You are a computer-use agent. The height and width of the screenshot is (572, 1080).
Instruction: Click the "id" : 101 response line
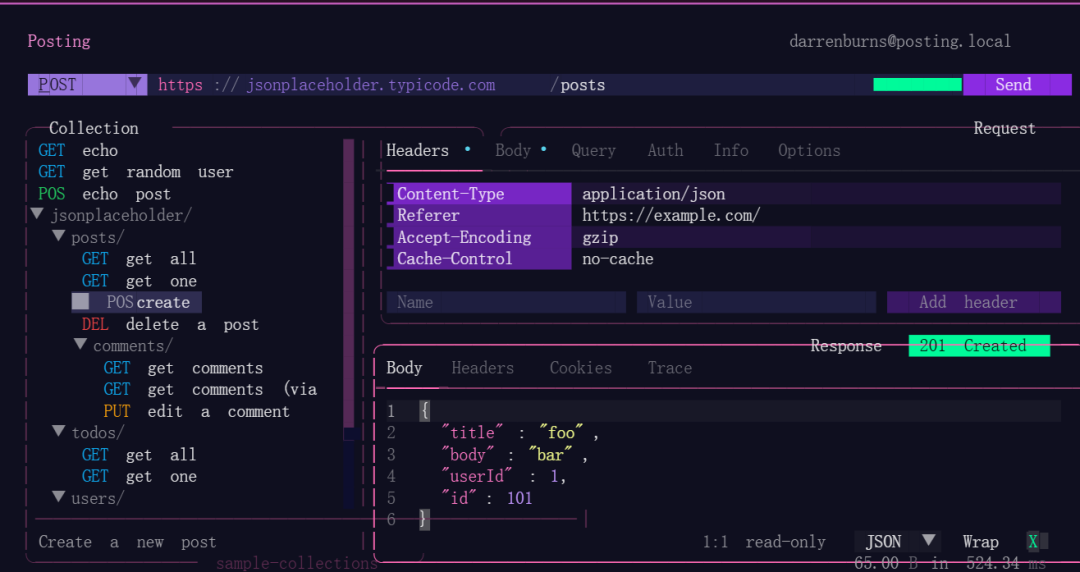click(x=487, y=498)
